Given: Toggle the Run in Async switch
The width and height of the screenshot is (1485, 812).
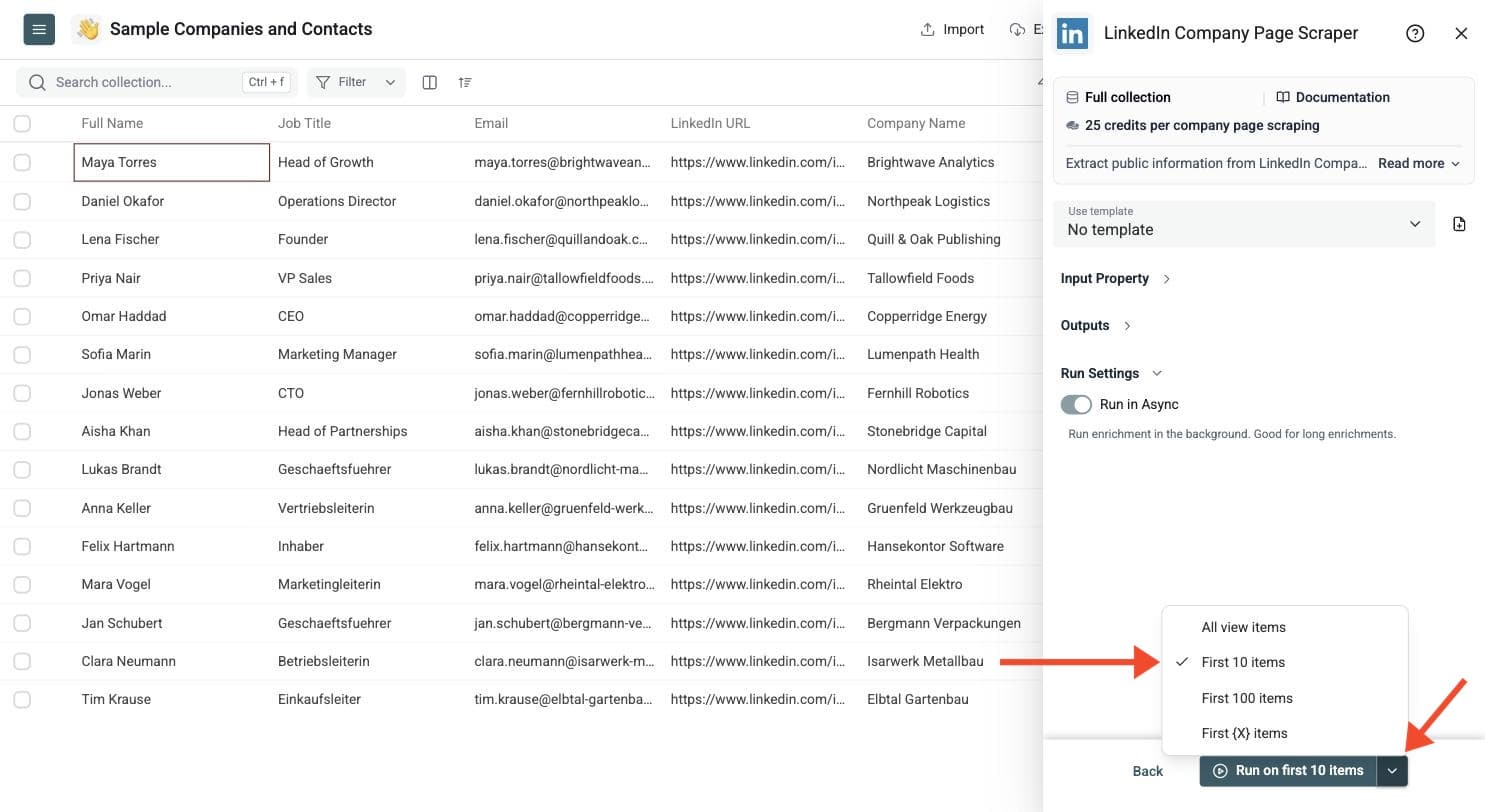Looking at the screenshot, I should (1076, 404).
